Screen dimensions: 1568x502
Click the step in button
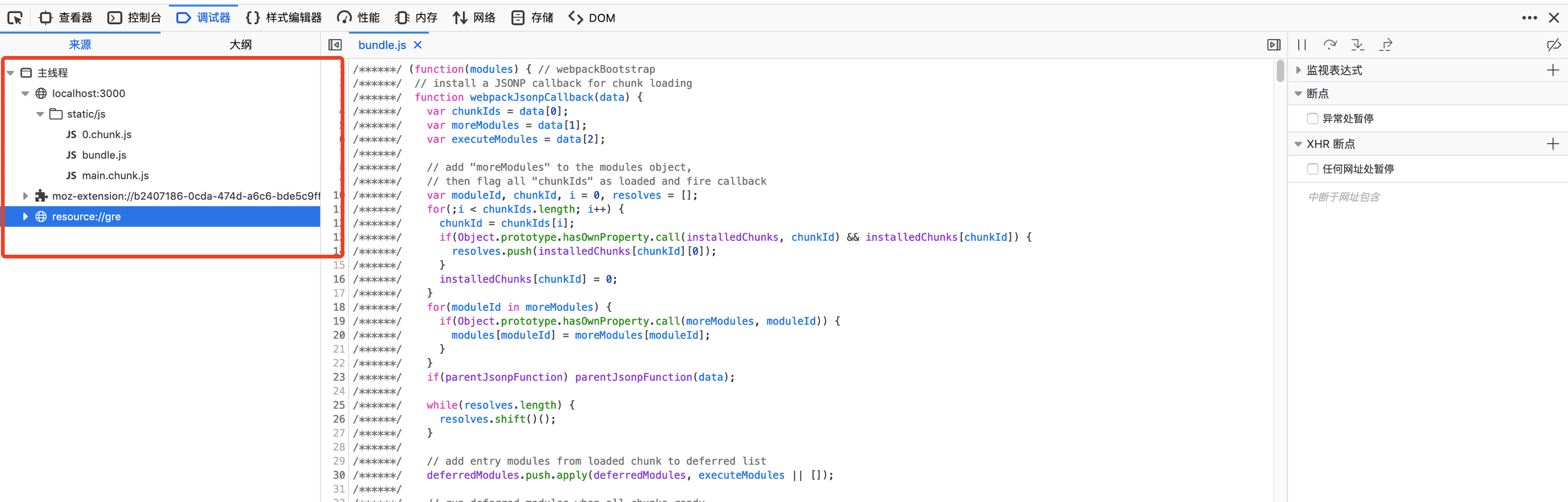coord(1357,45)
